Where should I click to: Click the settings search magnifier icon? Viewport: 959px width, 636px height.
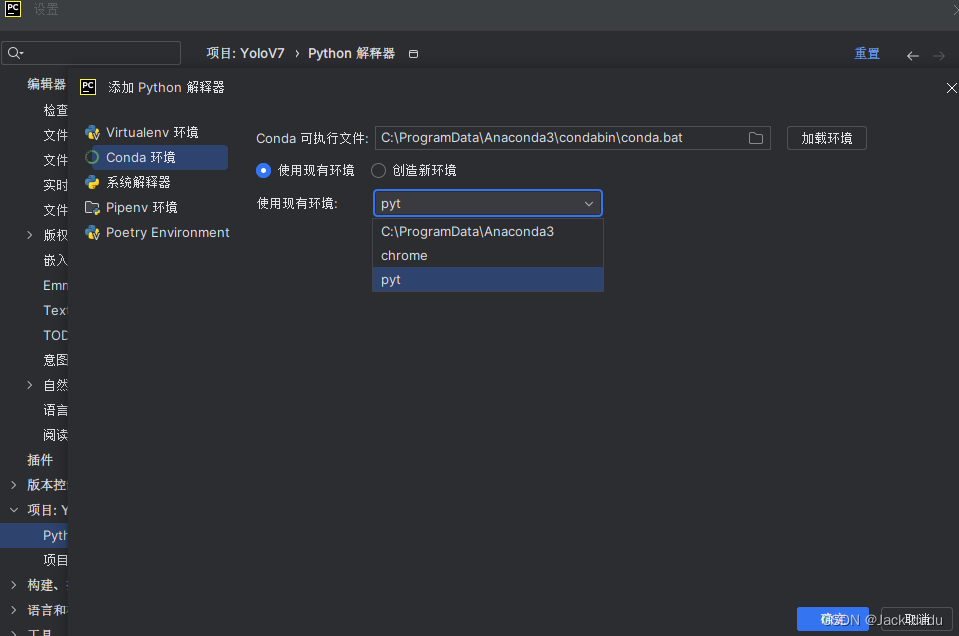point(15,53)
